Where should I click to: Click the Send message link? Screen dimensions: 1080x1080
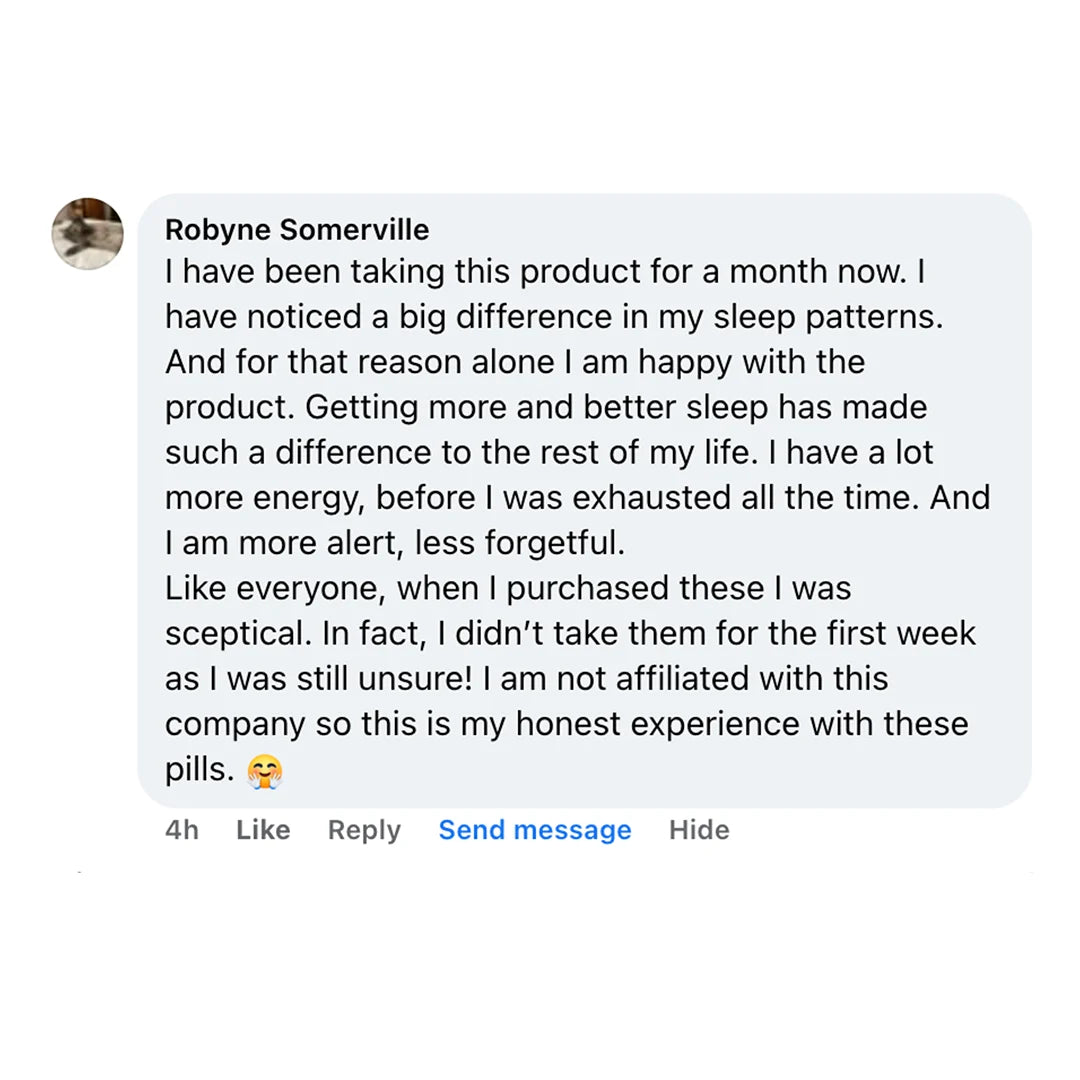[x=535, y=830]
